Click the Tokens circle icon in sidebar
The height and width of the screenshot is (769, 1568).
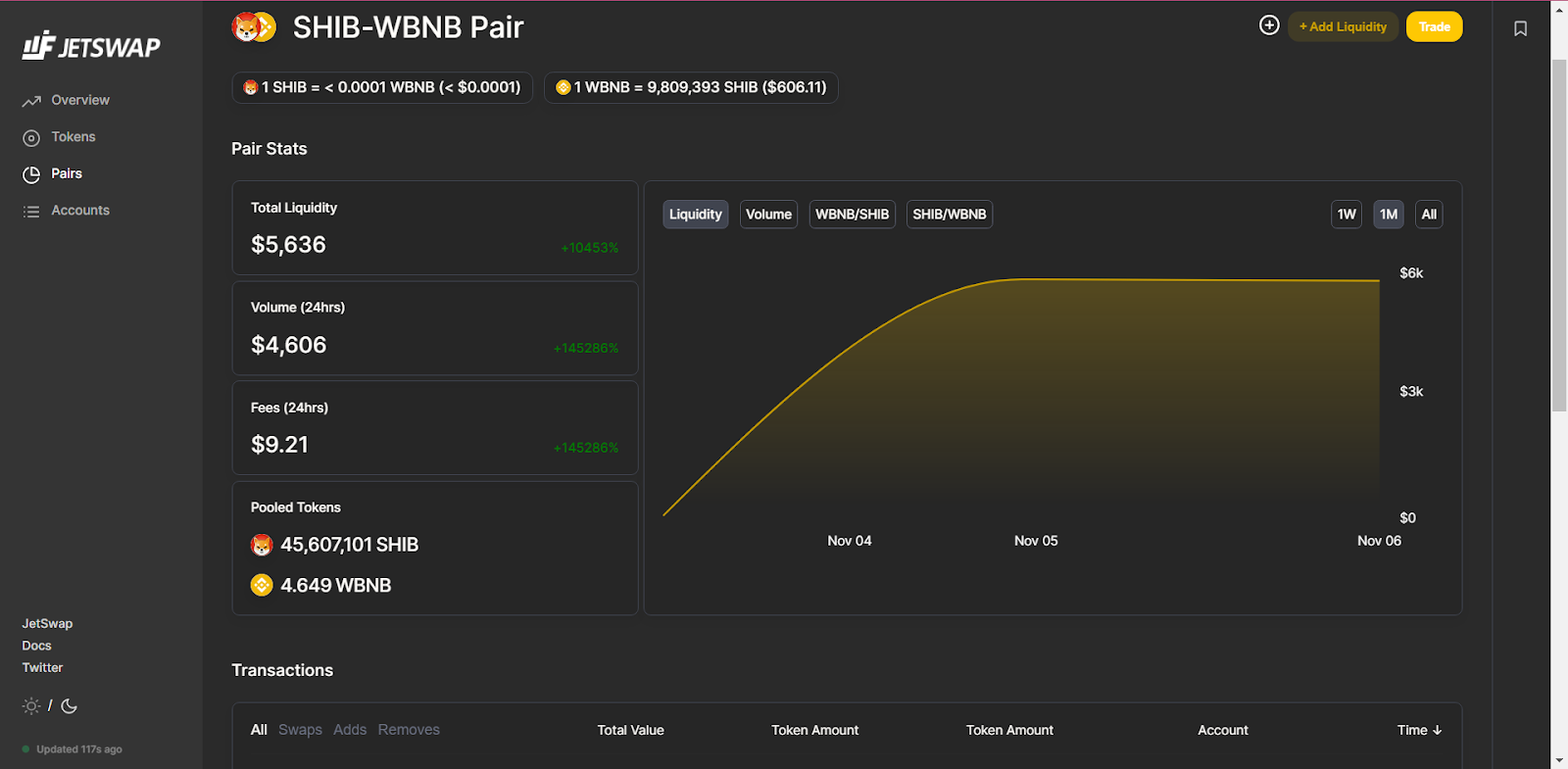tap(31, 138)
